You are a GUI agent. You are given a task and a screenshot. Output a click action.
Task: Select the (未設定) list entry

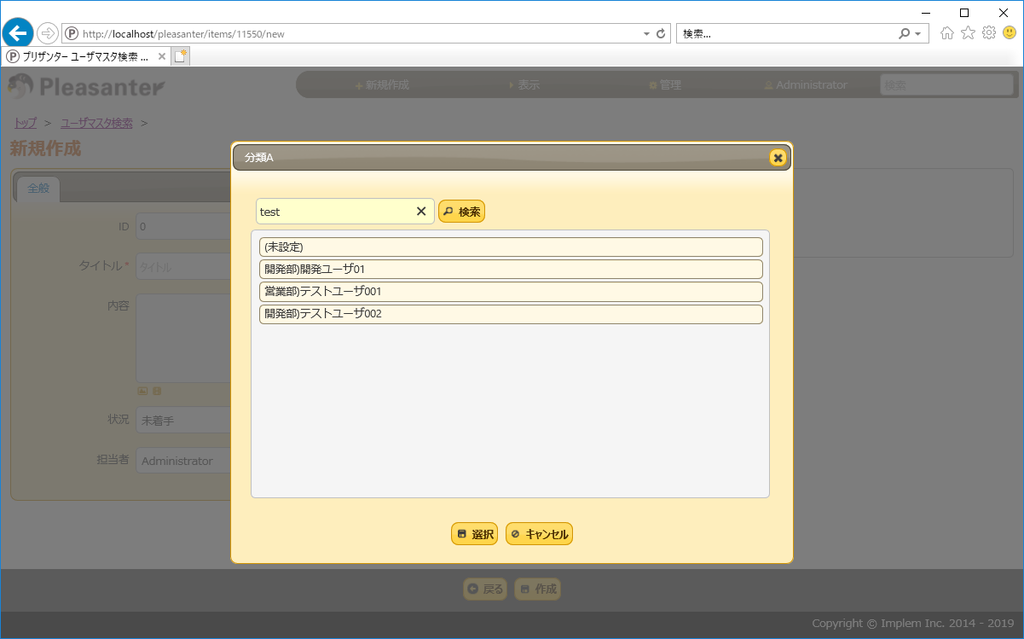tap(511, 247)
